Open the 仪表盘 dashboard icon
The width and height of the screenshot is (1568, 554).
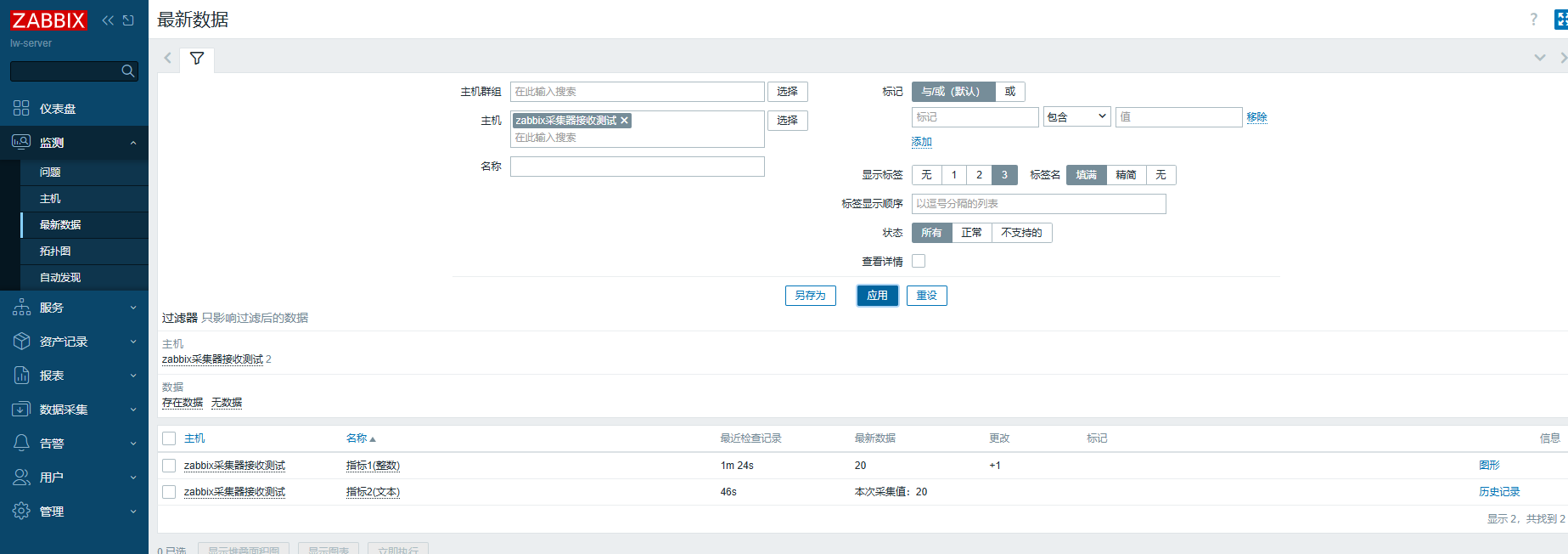coord(21,108)
